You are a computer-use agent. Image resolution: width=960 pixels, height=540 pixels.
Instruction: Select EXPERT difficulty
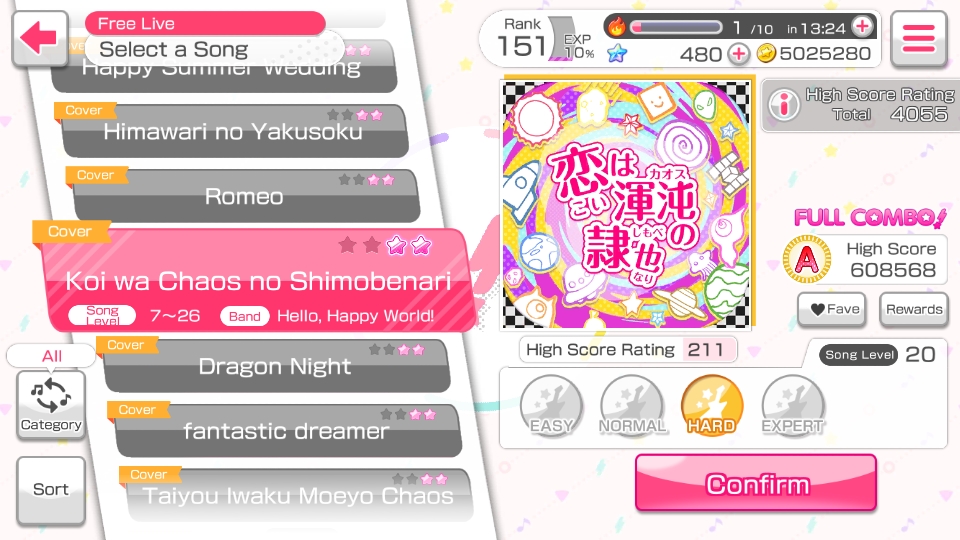(x=793, y=405)
